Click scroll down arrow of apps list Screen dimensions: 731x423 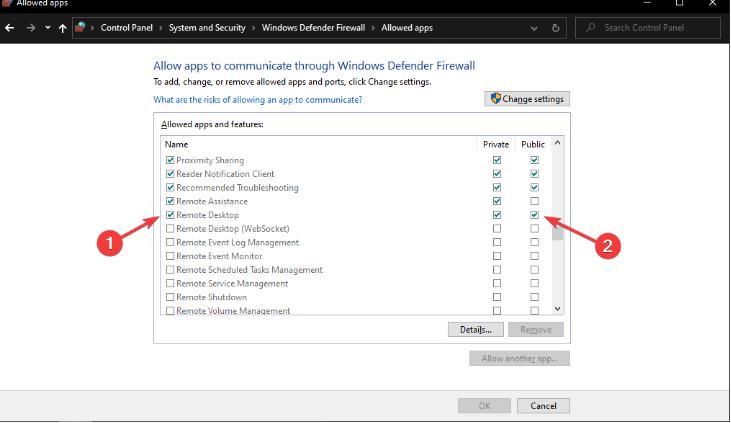[x=558, y=309]
